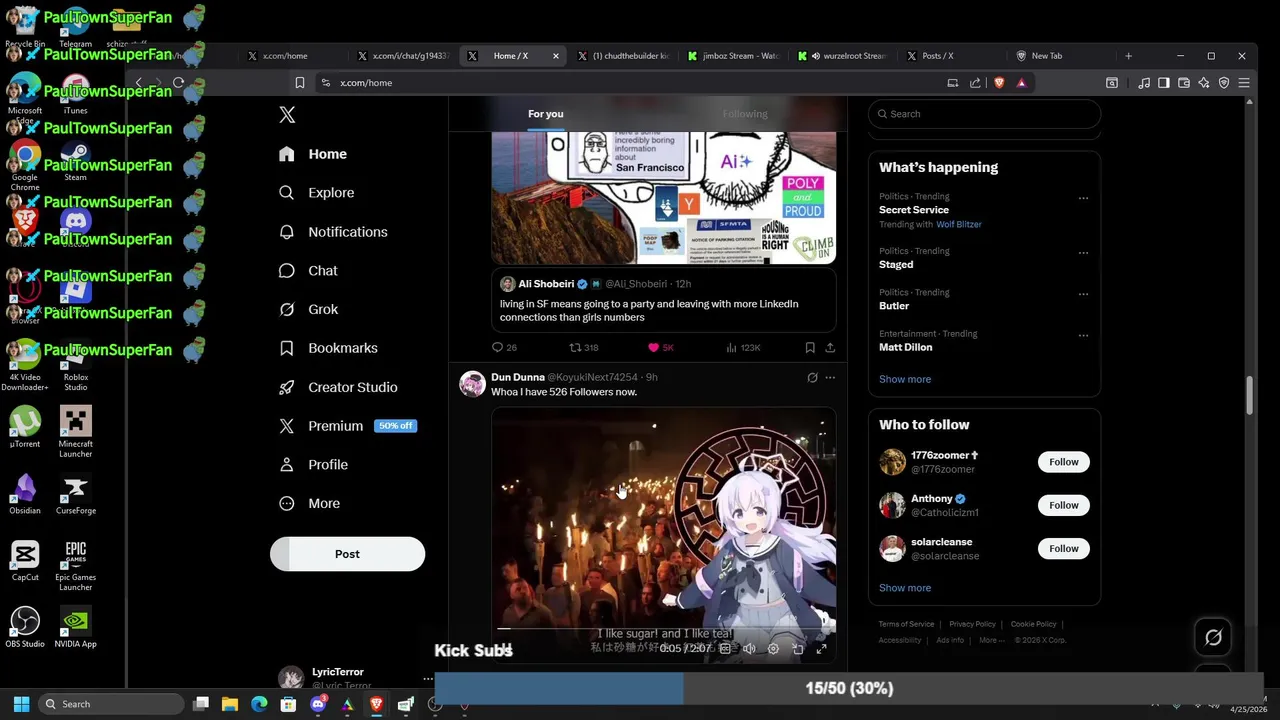The height and width of the screenshot is (720, 1280).
Task: Open Grok explain icon on Dun Dunna post
Action: (812, 378)
